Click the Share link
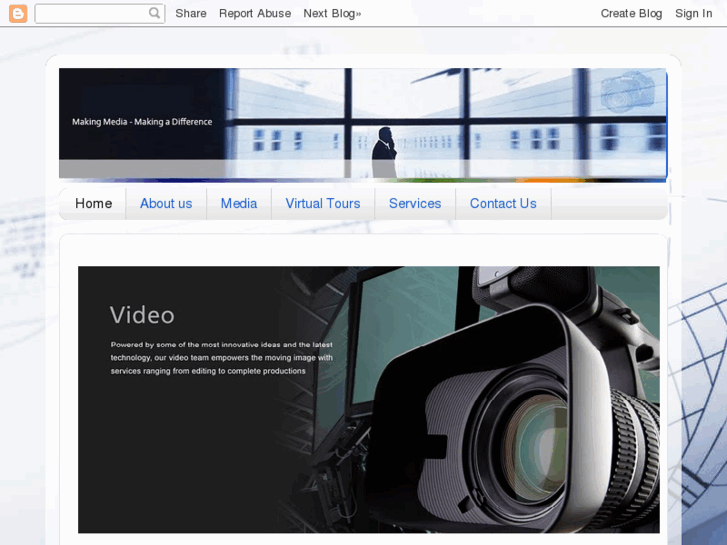Image resolution: width=727 pixels, height=545 pixels. coord(191,13)
